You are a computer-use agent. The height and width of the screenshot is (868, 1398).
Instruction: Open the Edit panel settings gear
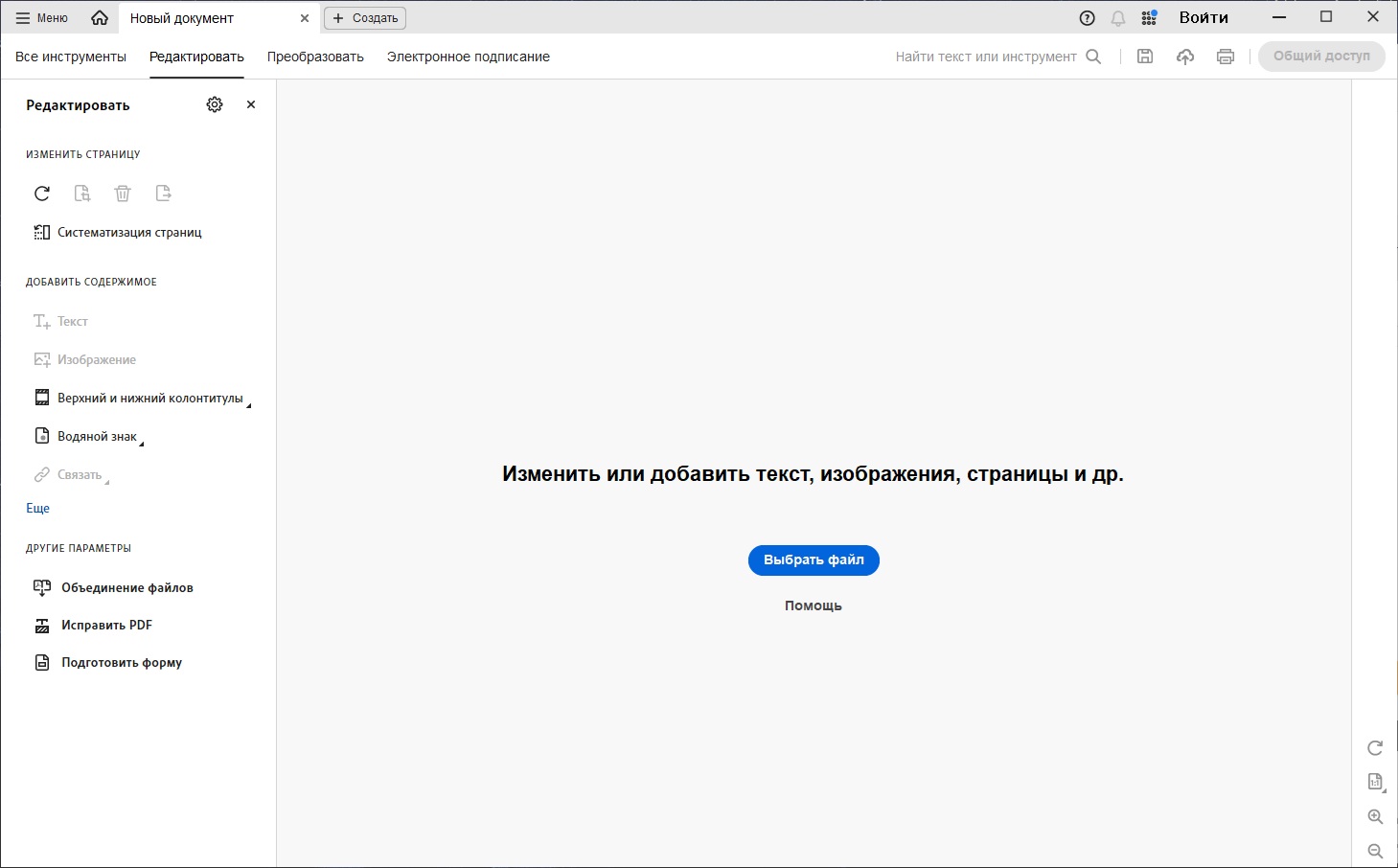point(215,104)
